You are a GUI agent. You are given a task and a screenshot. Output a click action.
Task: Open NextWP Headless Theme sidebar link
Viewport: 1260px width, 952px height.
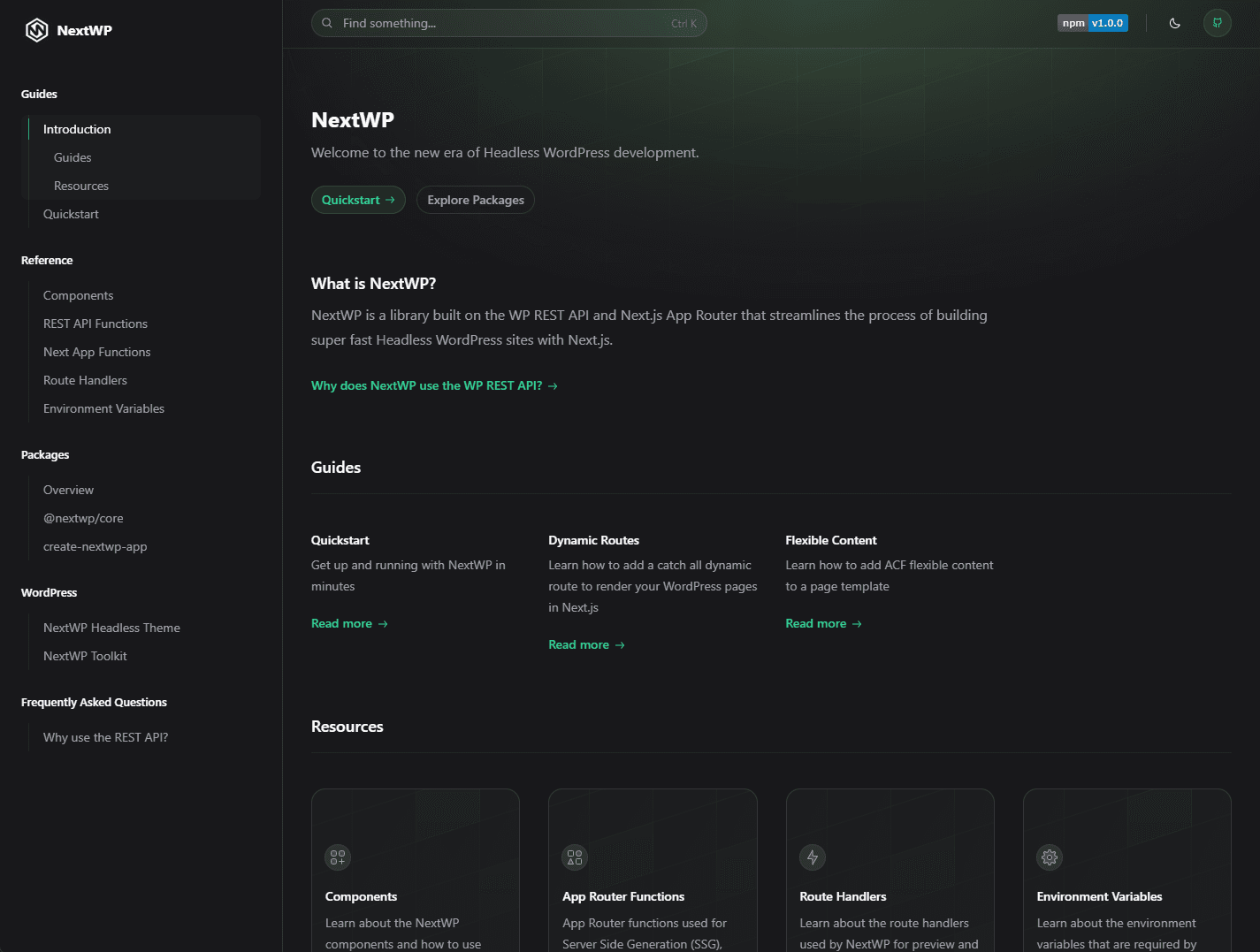[111, 628]
